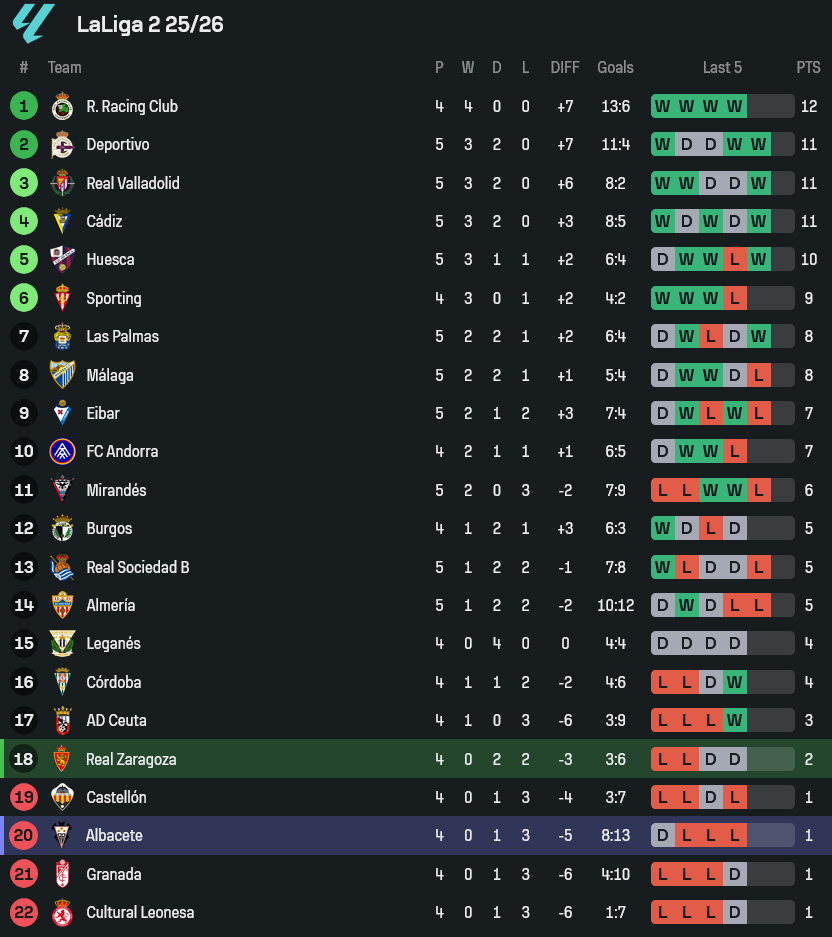Image resolution: width=832 pixels, height=937 pixels.
Task: Sort table by PTS column header
Action: click(808, 68)
